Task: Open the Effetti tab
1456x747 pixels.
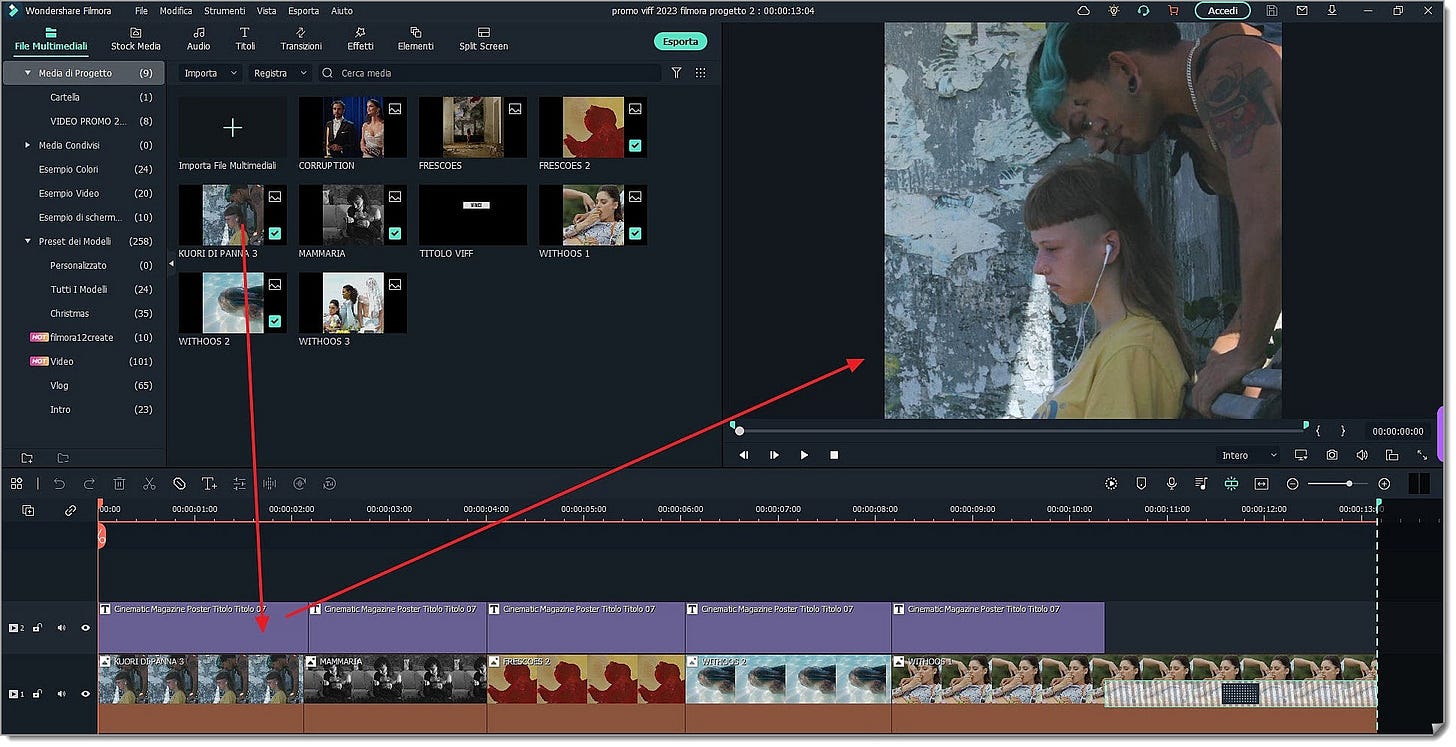Action: 360,39
